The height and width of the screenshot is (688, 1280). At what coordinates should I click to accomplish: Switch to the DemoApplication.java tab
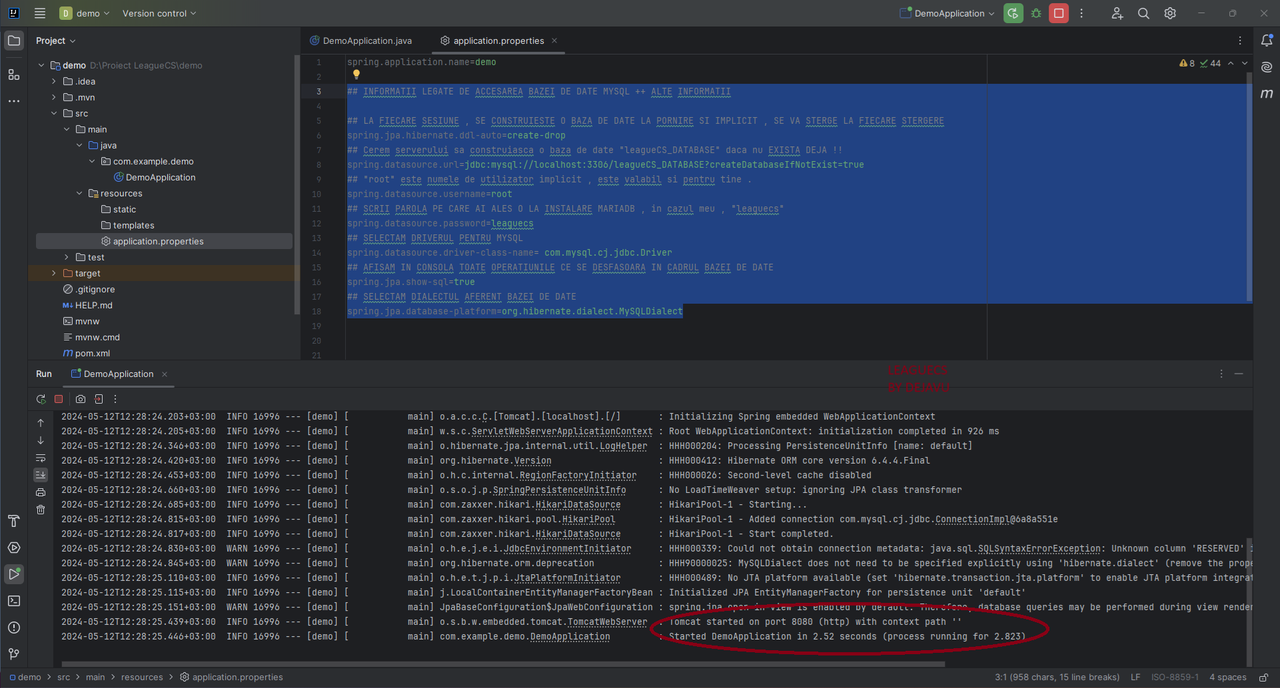tap(360, 41)
